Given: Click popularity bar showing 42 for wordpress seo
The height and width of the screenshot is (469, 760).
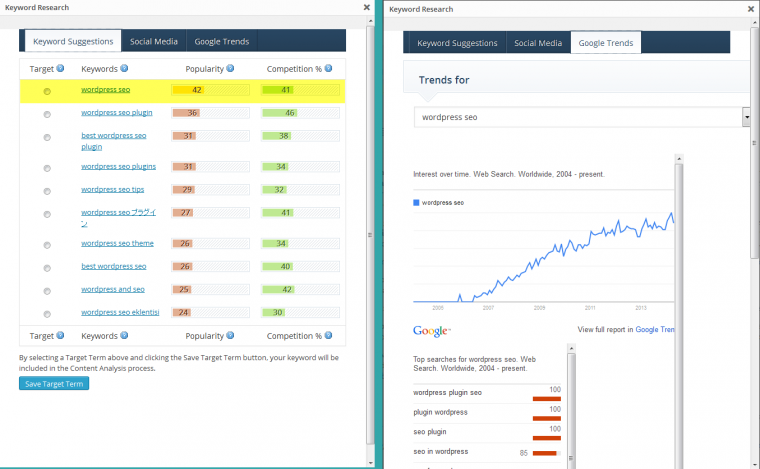Looking at the screenshot, I should [x=210, y=90].
